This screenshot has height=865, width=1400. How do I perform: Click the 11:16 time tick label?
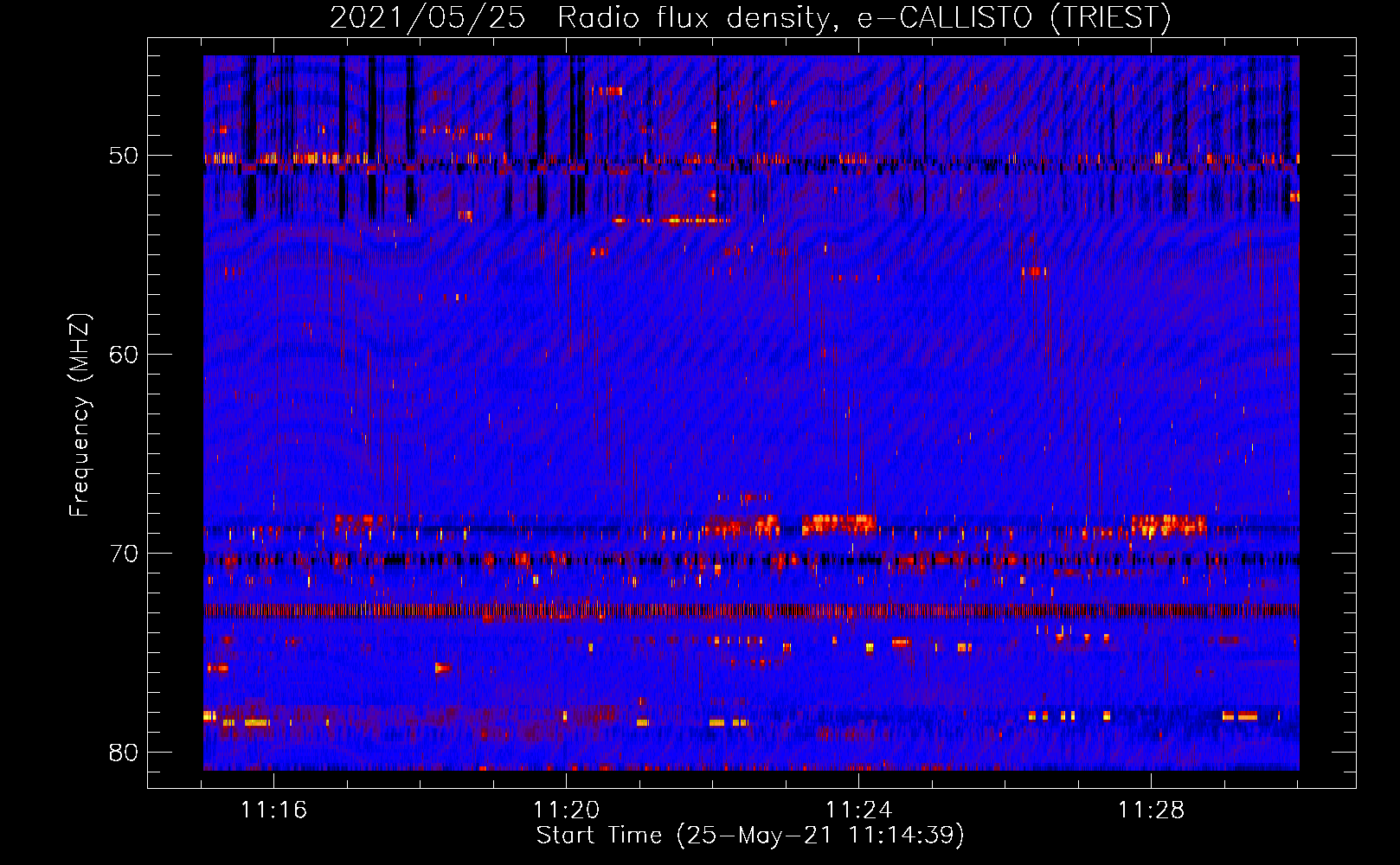273,811
